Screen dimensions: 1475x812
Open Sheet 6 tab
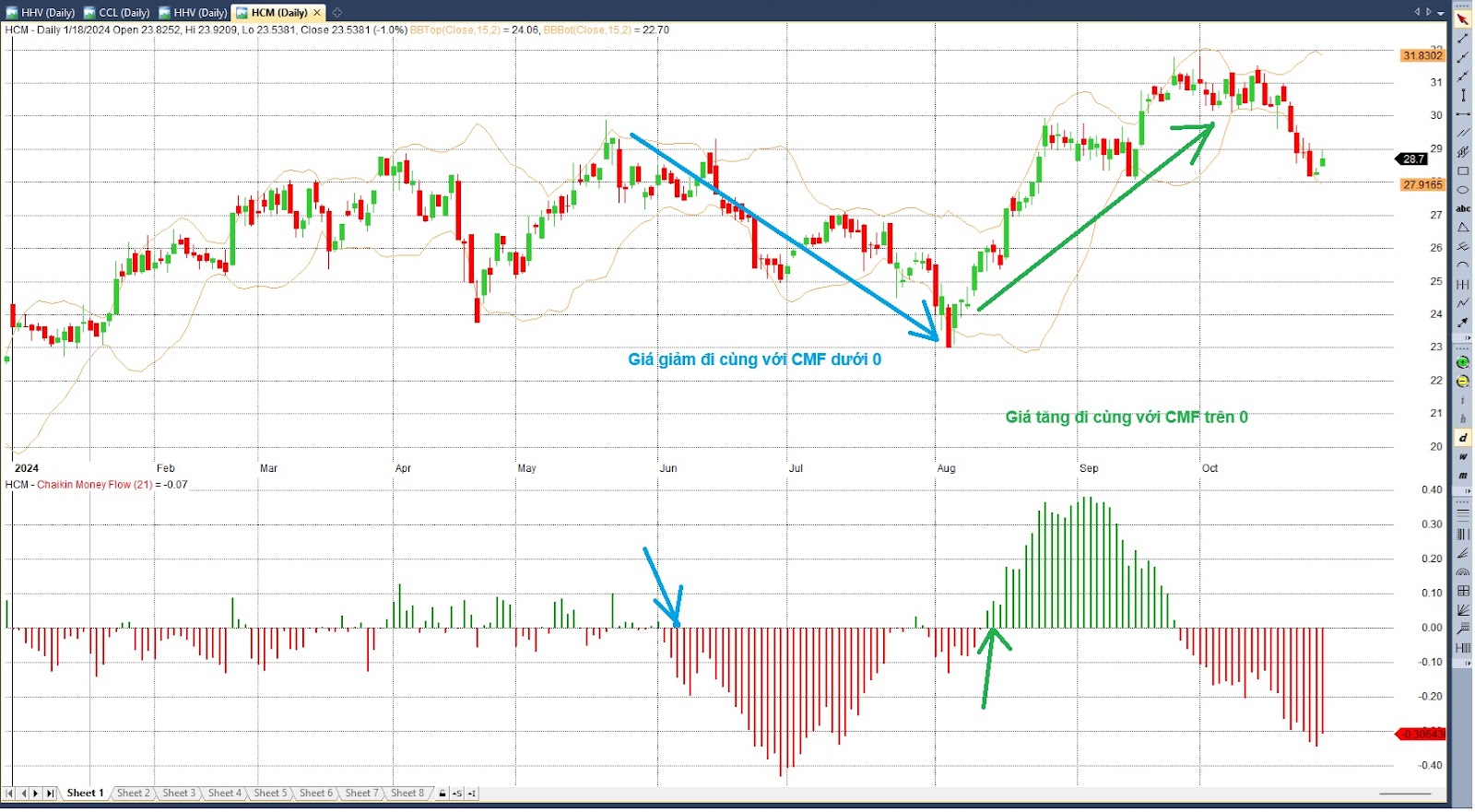[316, 794]
